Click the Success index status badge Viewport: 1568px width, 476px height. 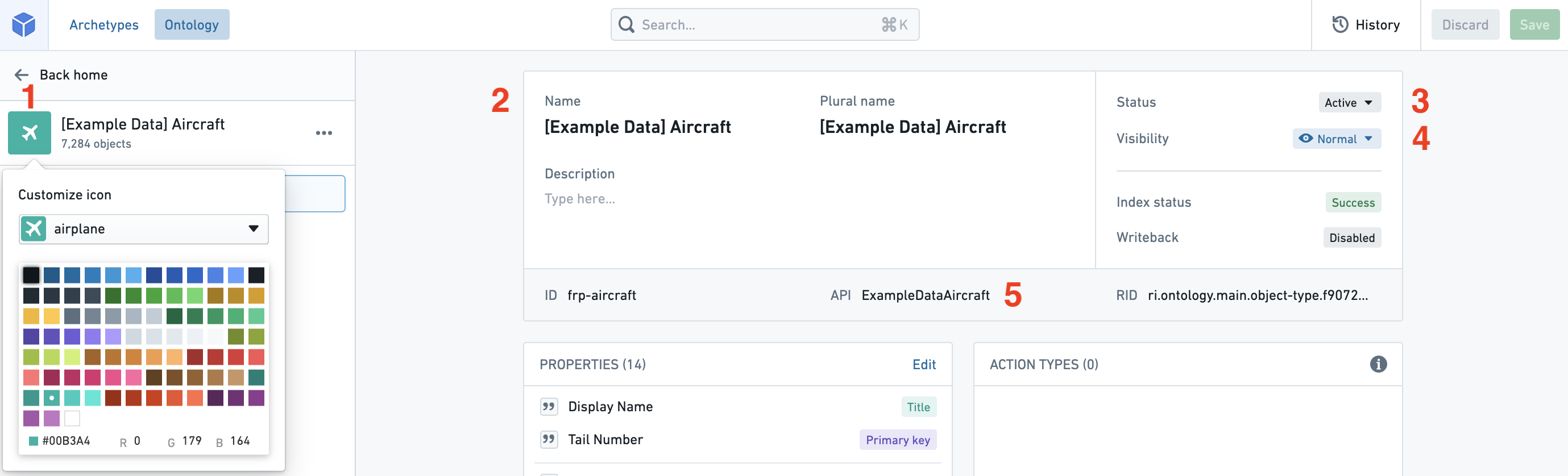pyautogui.click(x=1353, y=202)
